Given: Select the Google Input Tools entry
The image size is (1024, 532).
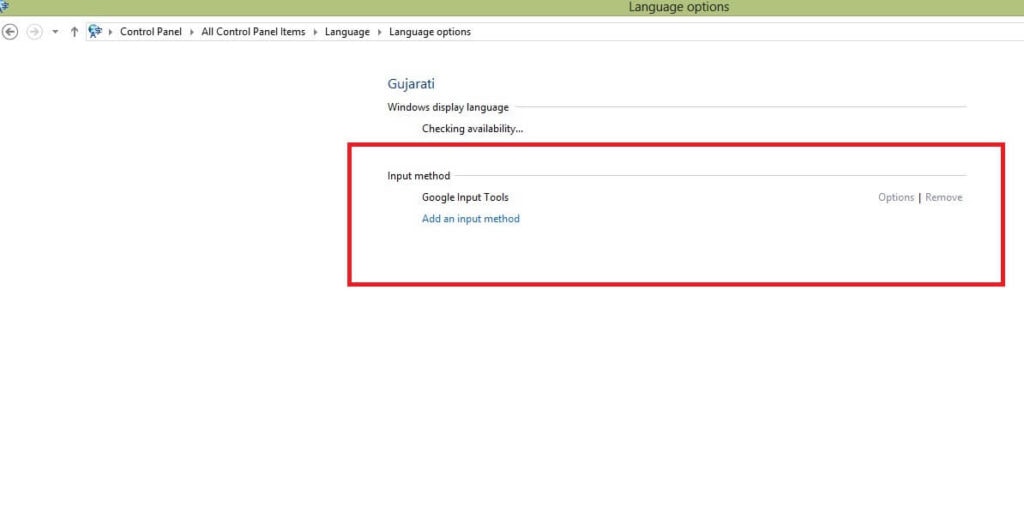Looking at the screenshot, I should (465, 197).
